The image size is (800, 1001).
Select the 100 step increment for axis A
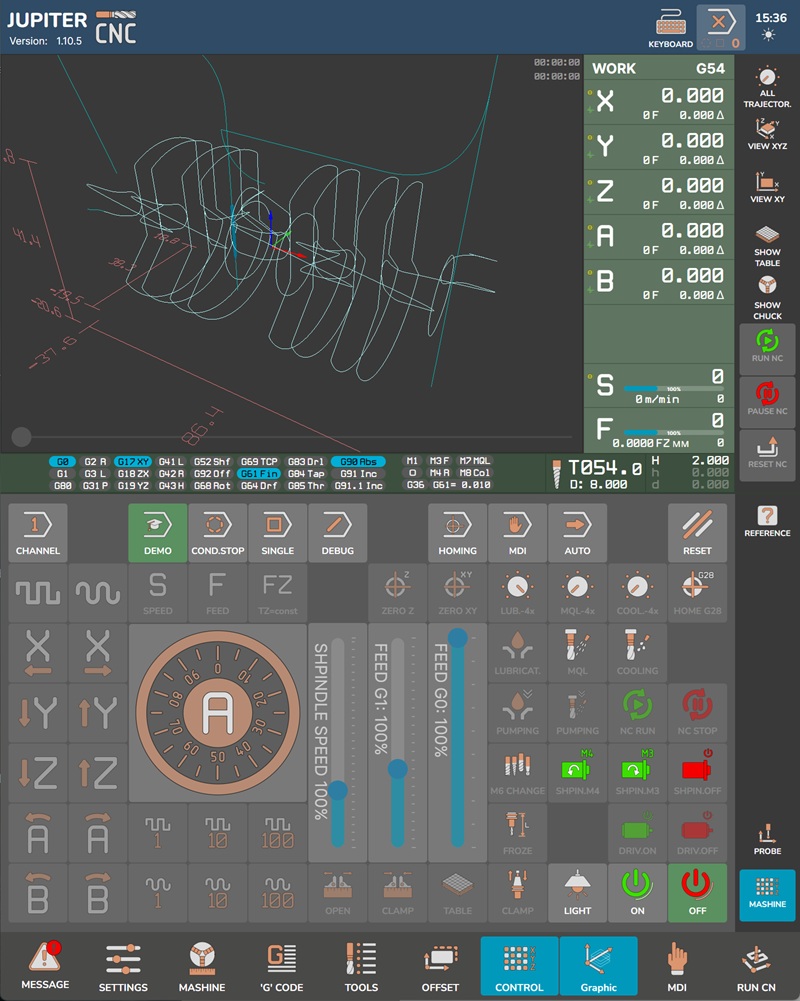click(x=277, y=832)
